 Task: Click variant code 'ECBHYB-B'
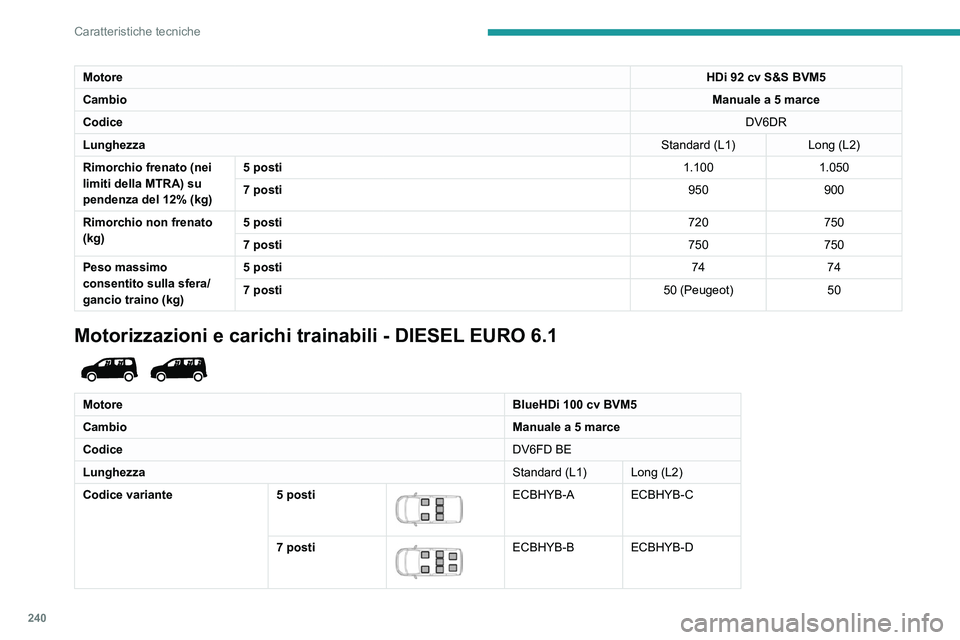coord(543,548)
